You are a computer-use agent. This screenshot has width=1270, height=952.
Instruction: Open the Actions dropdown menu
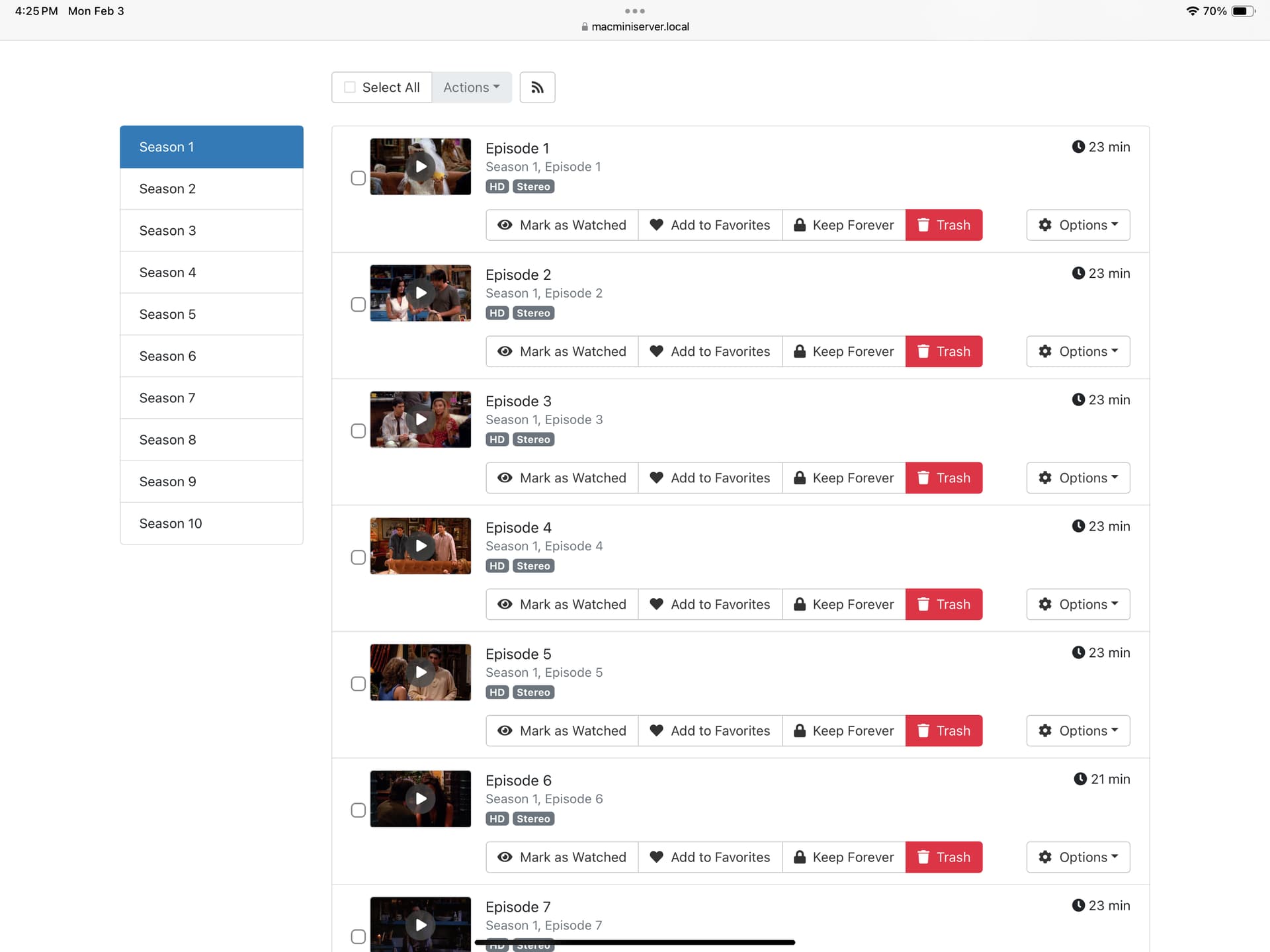click(471, 87)
